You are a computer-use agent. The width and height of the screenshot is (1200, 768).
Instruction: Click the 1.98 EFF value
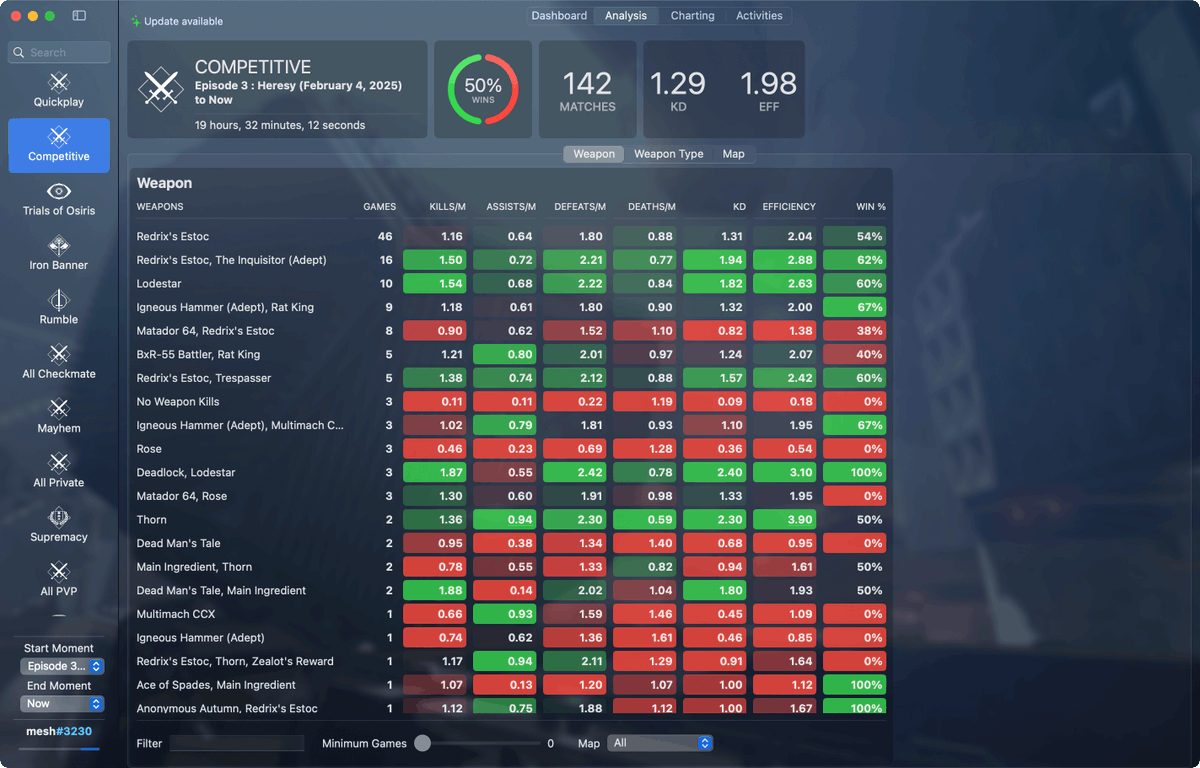[769, 83]
